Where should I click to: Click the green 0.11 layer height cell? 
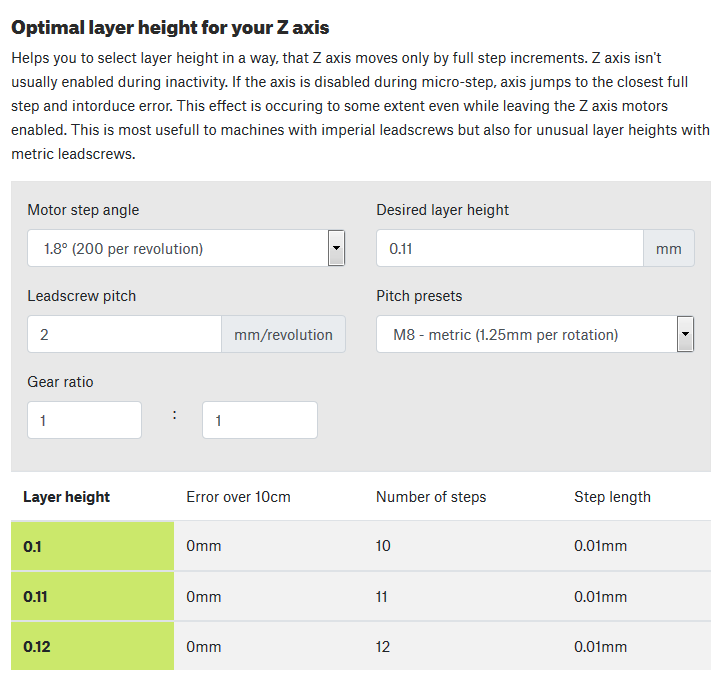(x=92, y=597)
